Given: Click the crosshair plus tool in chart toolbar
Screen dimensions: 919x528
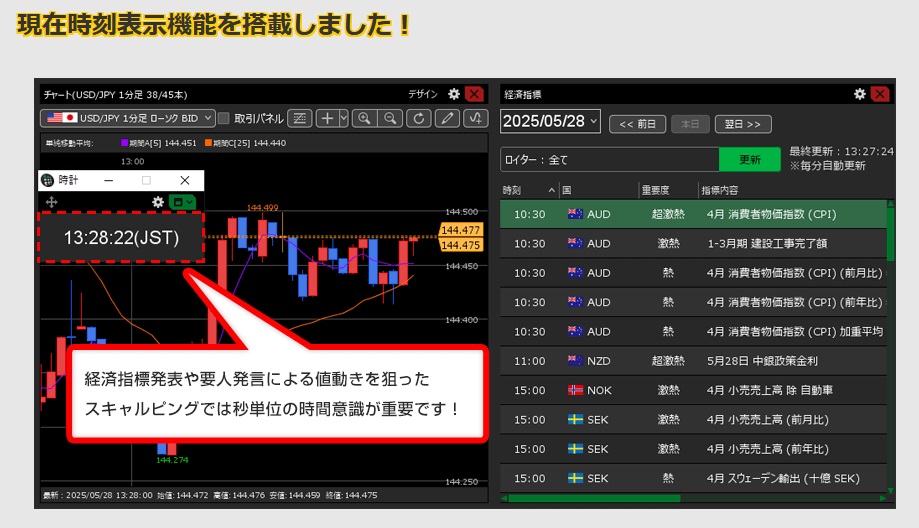Looking at the screenshot, I should pos(327,118).
